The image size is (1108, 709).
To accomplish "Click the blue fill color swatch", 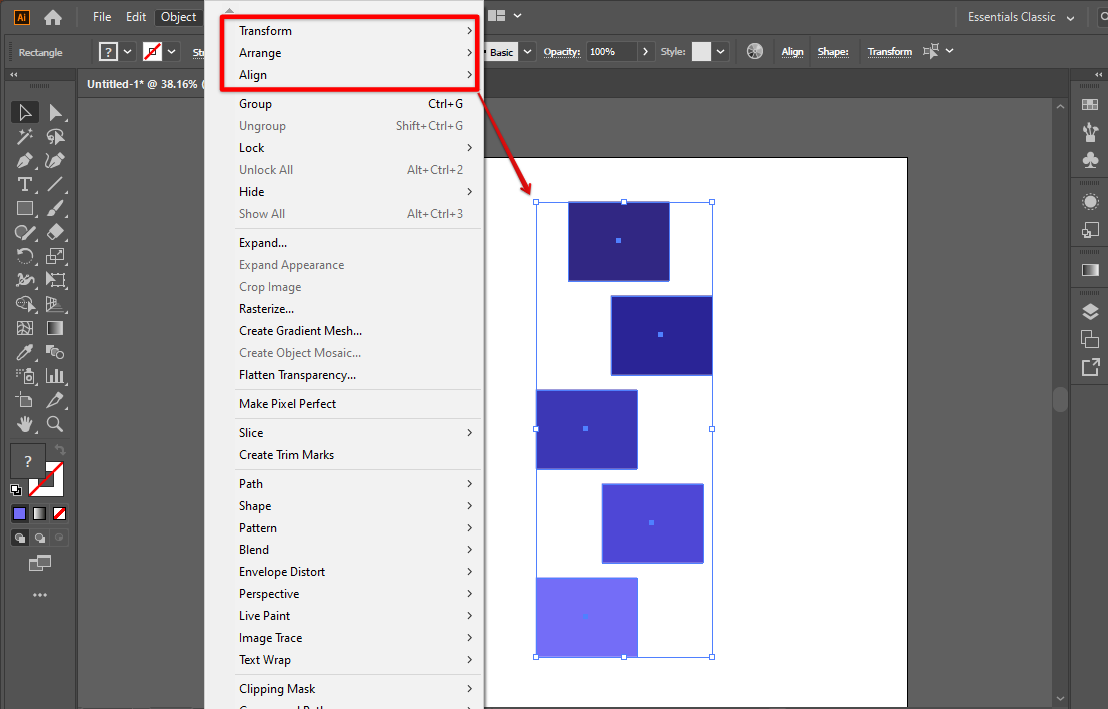I will click(x=21, y=512).
